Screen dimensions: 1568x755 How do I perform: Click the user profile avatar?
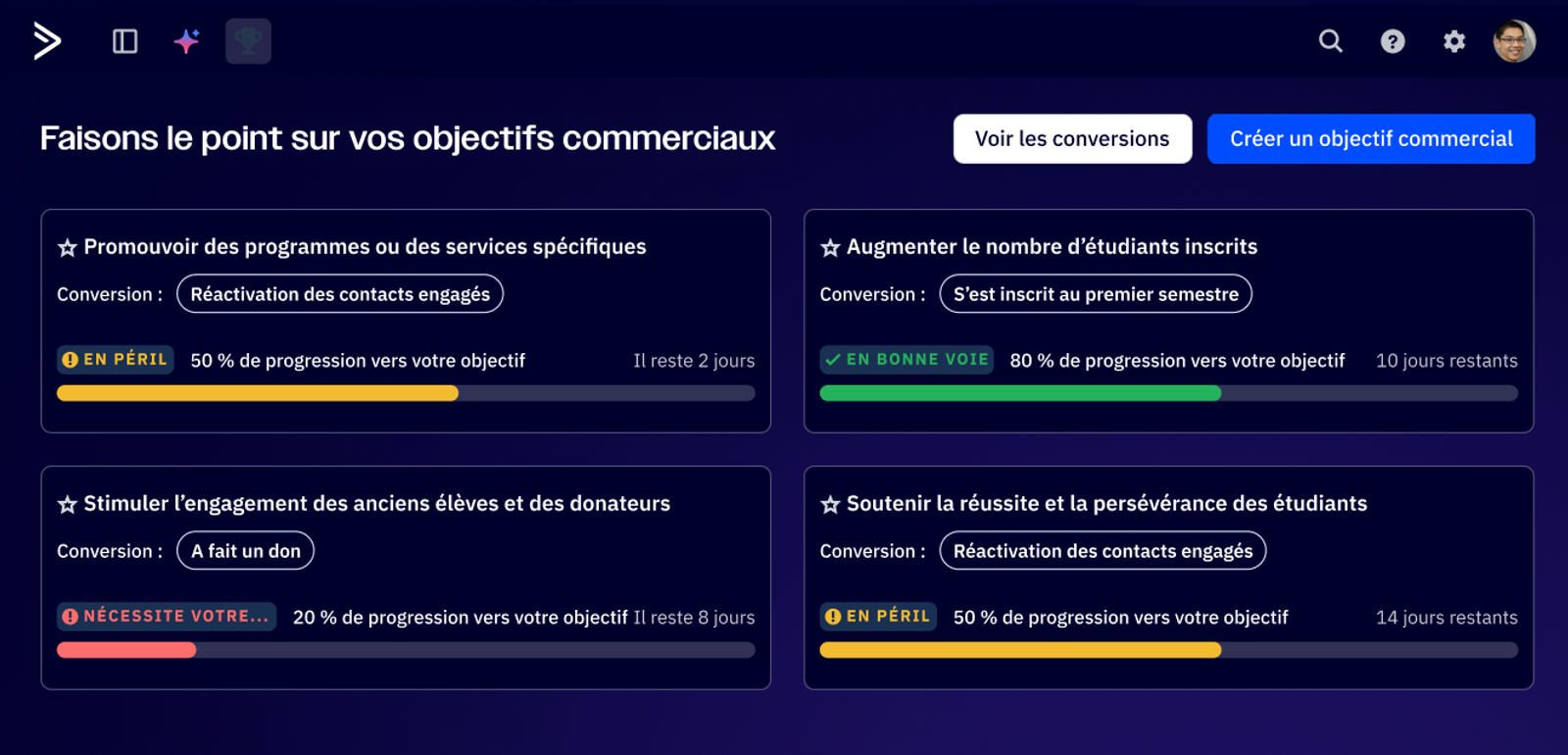1514,41
